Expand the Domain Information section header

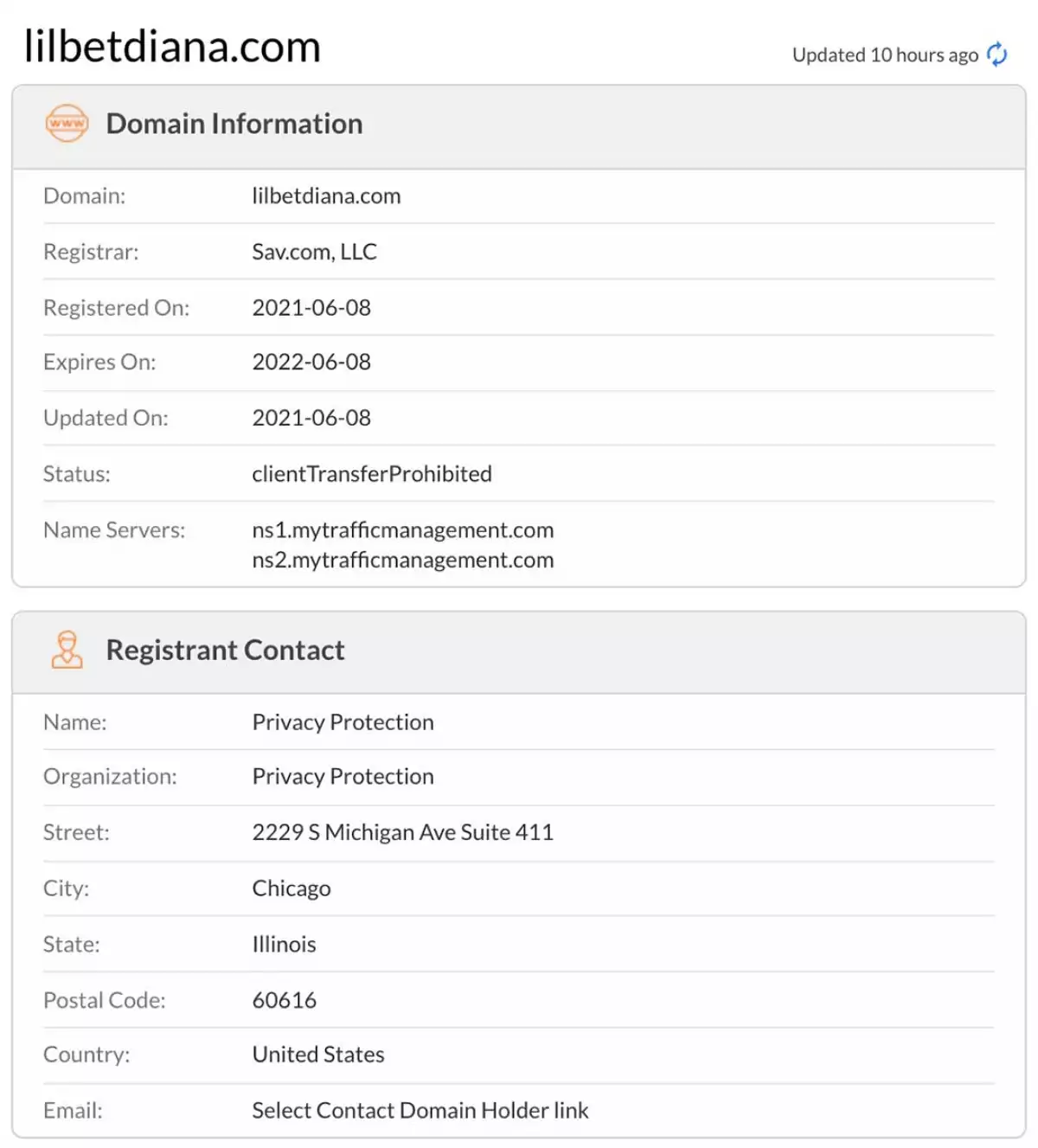tap(234, 123)
